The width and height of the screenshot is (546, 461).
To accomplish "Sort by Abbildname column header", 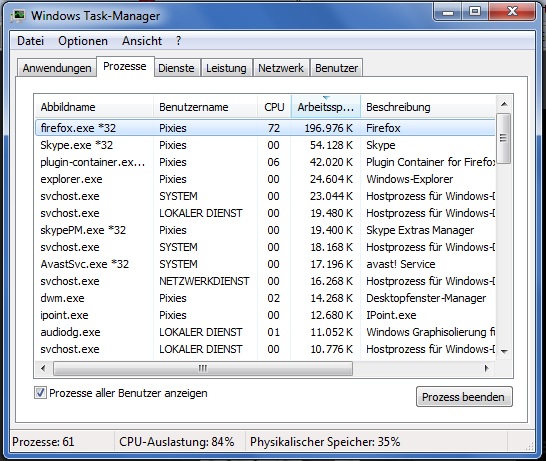I will (x=94, y=107).
